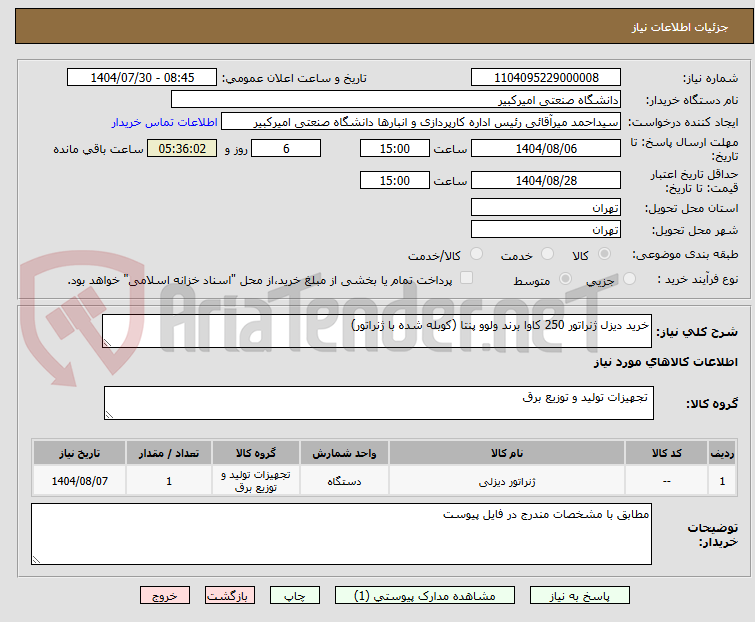The width and height of the screenshot is (755, 622).
Task: Open اطلاعات تماس خریدار contact link
Action: coord(165,122)
